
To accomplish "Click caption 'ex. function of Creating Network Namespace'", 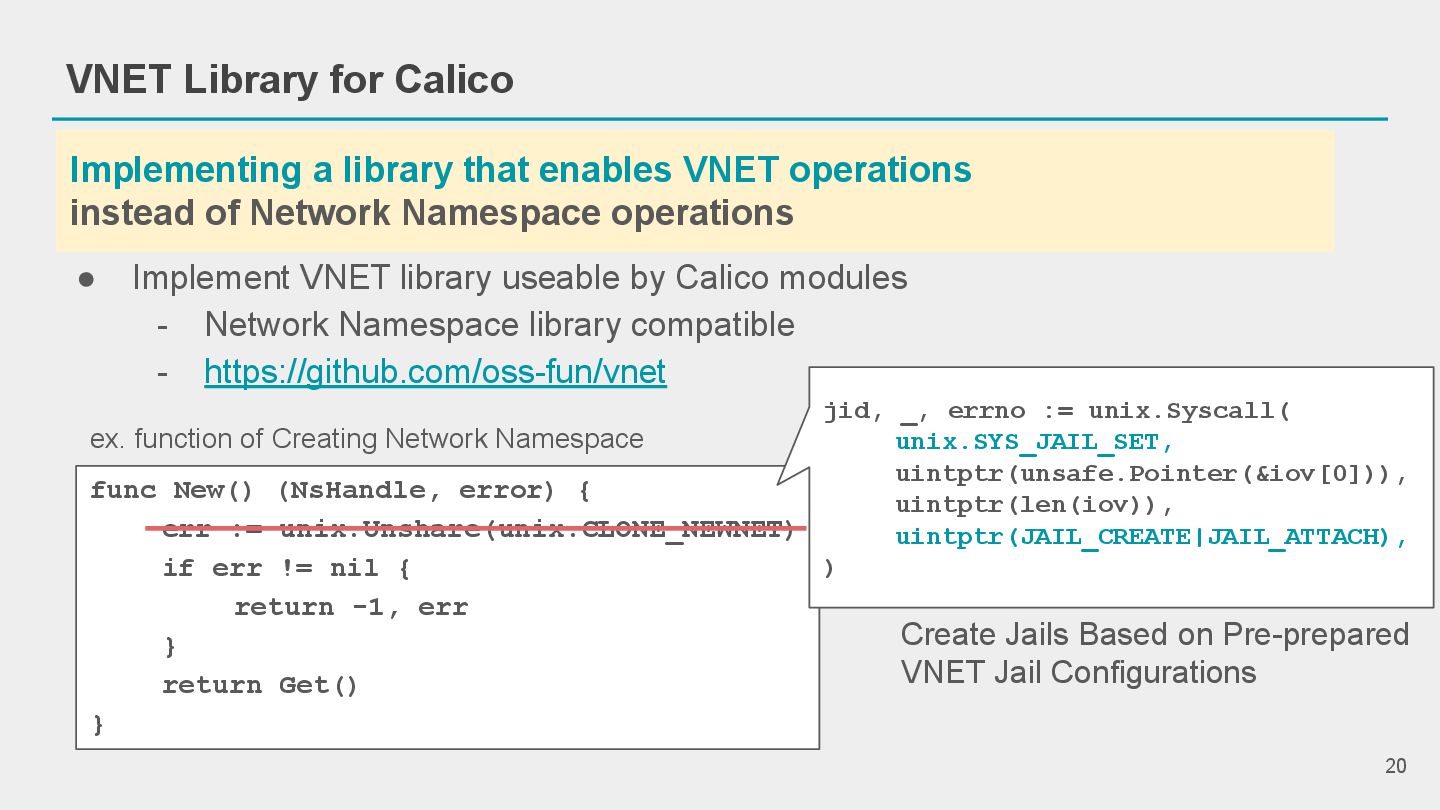I will pos(367,438).
